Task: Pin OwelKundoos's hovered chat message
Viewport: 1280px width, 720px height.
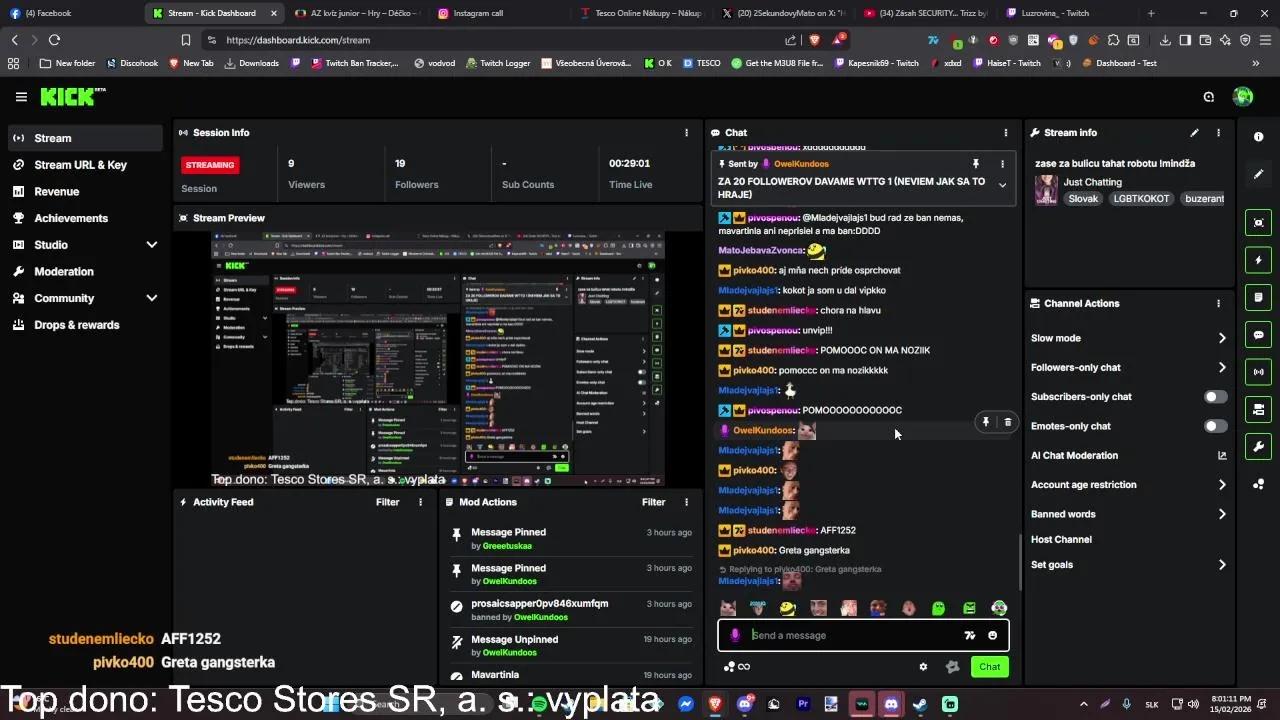Action: 985,422
